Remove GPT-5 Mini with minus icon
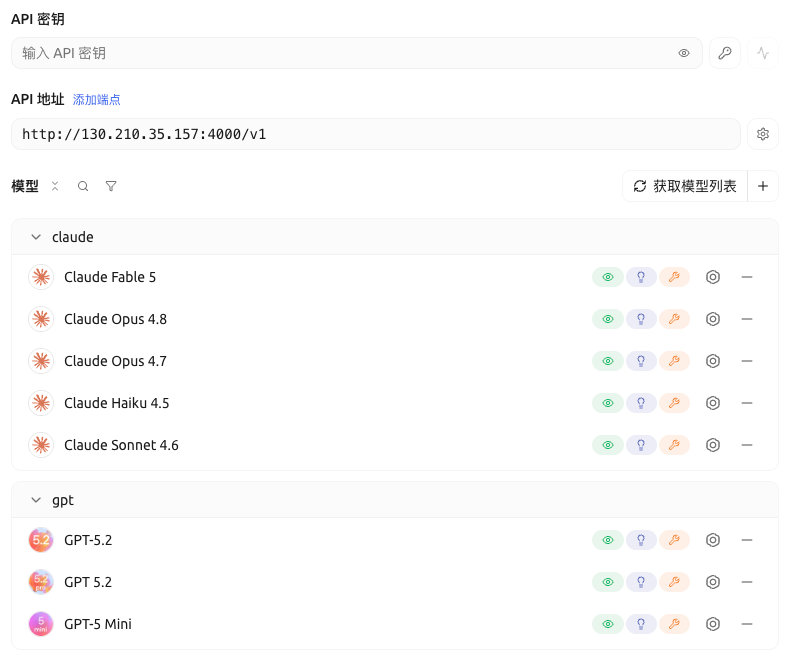 [747, 624]
